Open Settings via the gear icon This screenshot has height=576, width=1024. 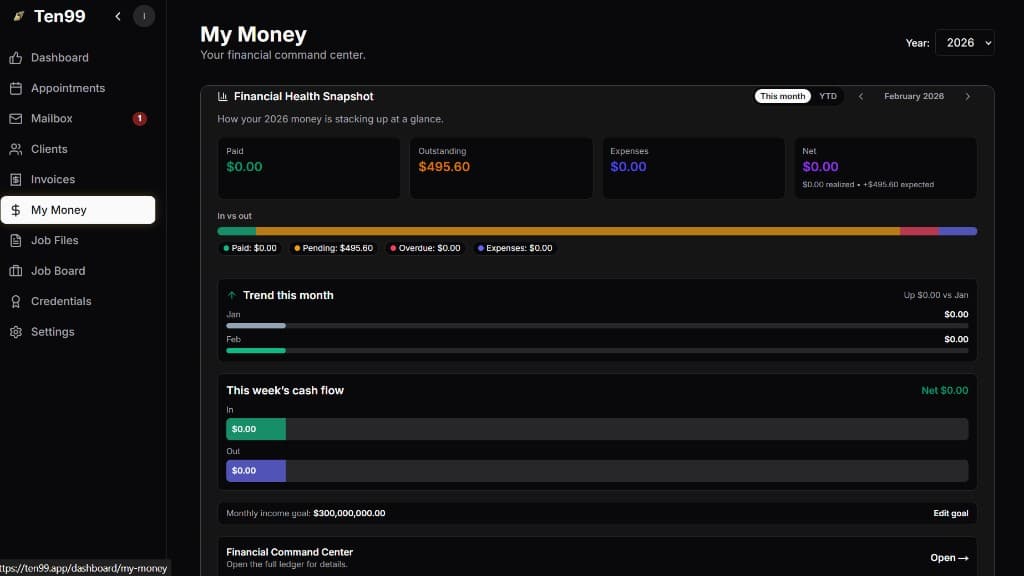15,331
